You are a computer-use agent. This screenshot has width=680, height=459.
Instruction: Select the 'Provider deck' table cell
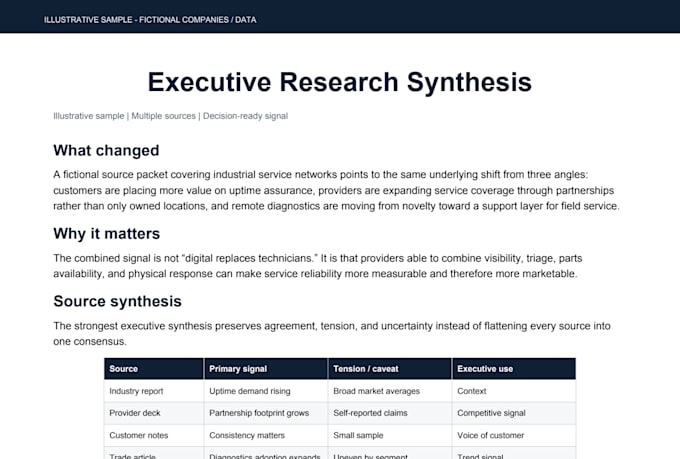[154, 413]
